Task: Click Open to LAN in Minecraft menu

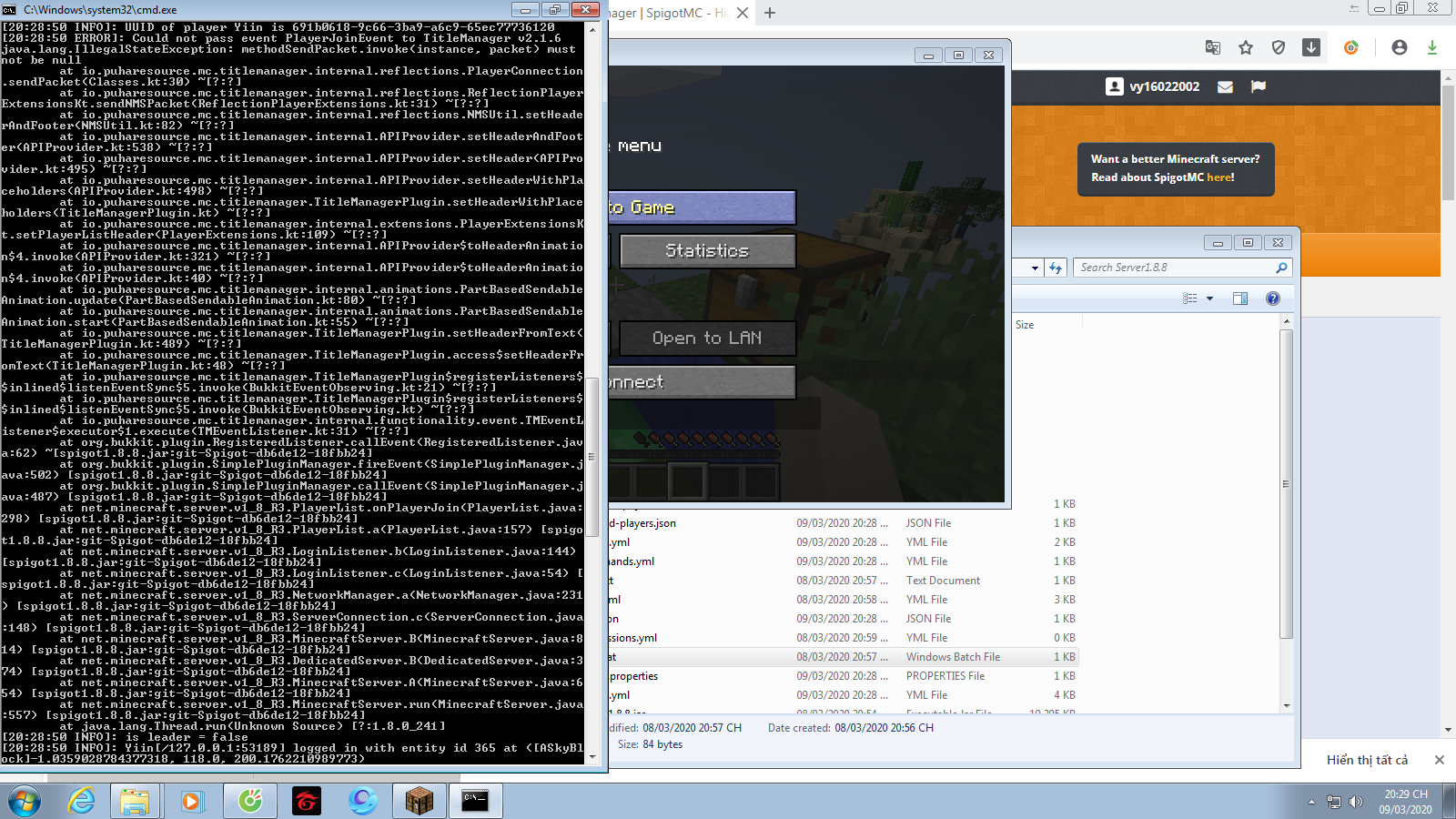Action: tap(707, 339)
